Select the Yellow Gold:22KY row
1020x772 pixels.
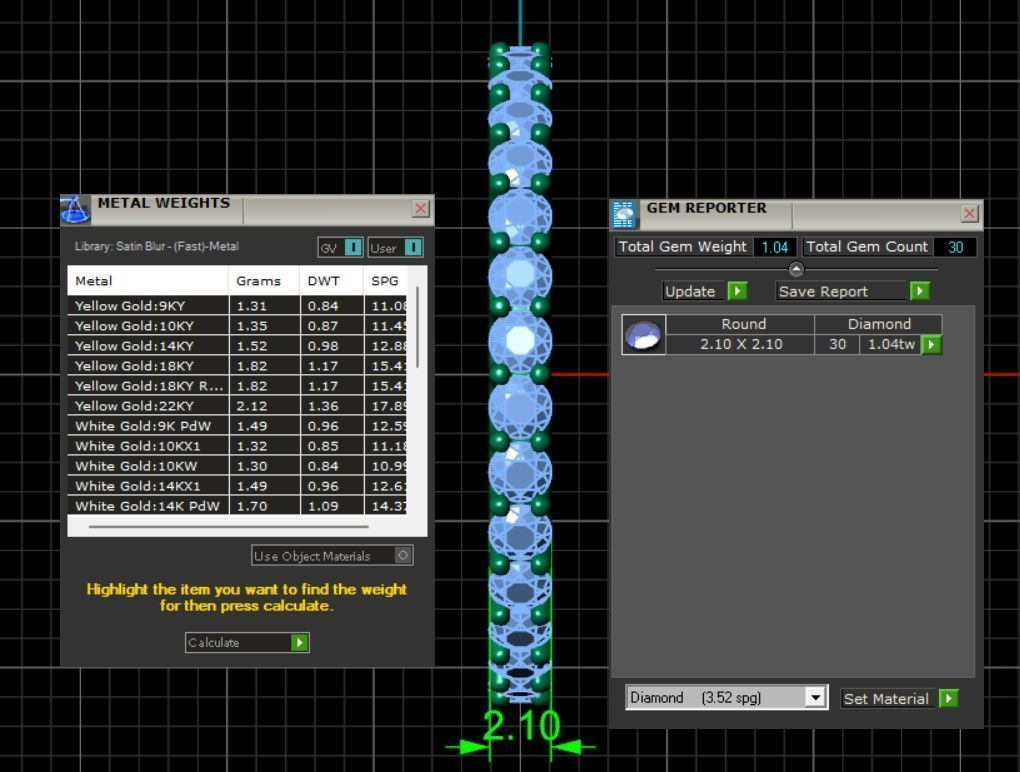tap(237, 406)
